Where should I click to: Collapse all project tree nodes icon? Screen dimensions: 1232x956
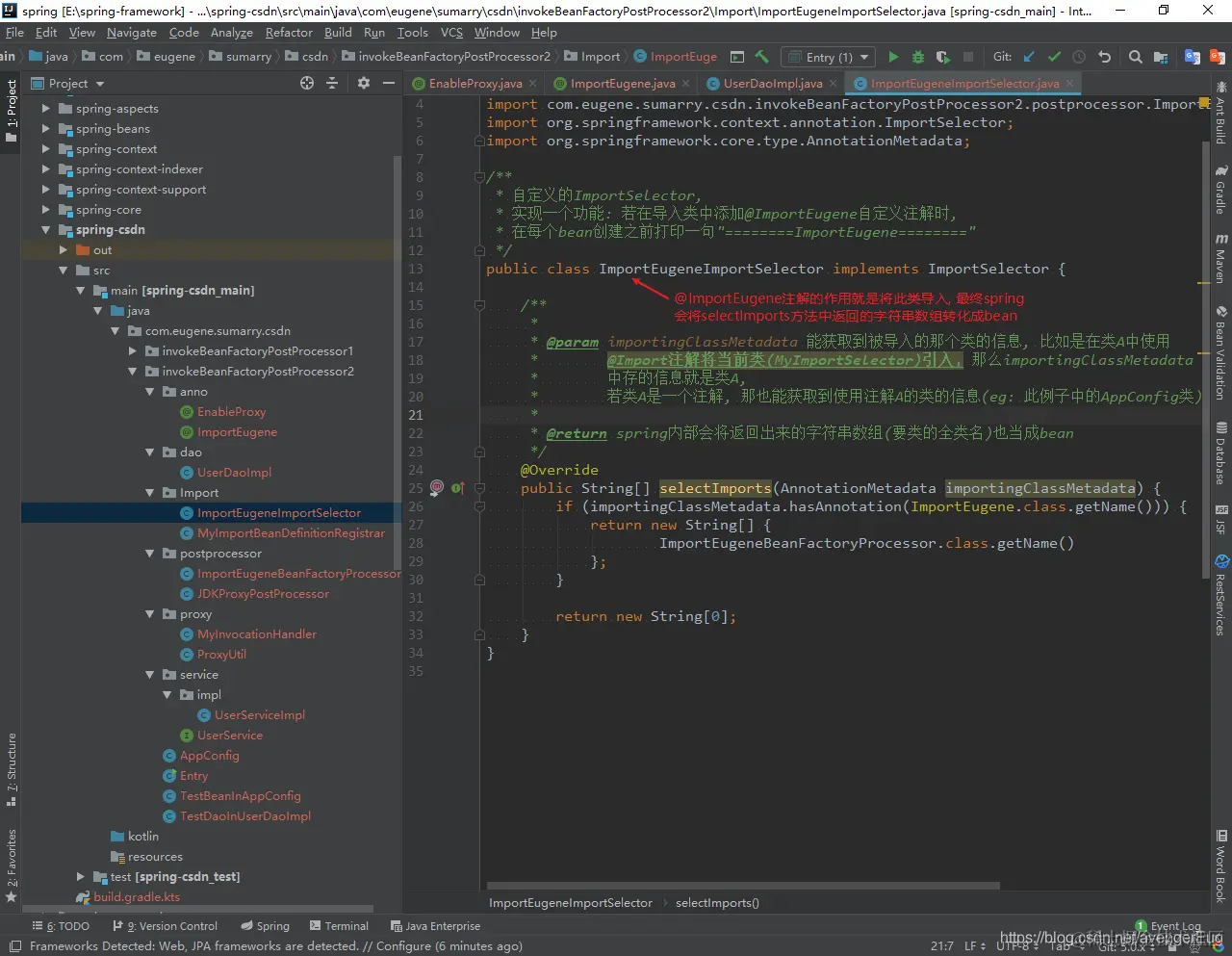(x=332, y=84)
